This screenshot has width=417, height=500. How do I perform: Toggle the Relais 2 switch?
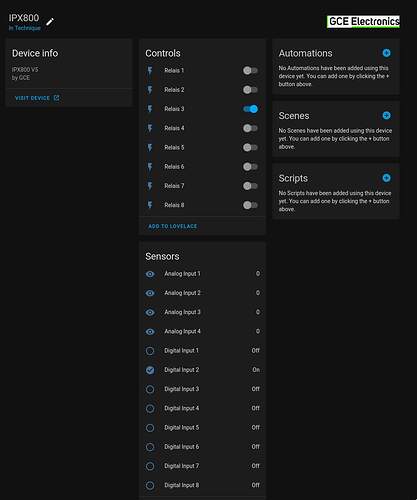250,90
